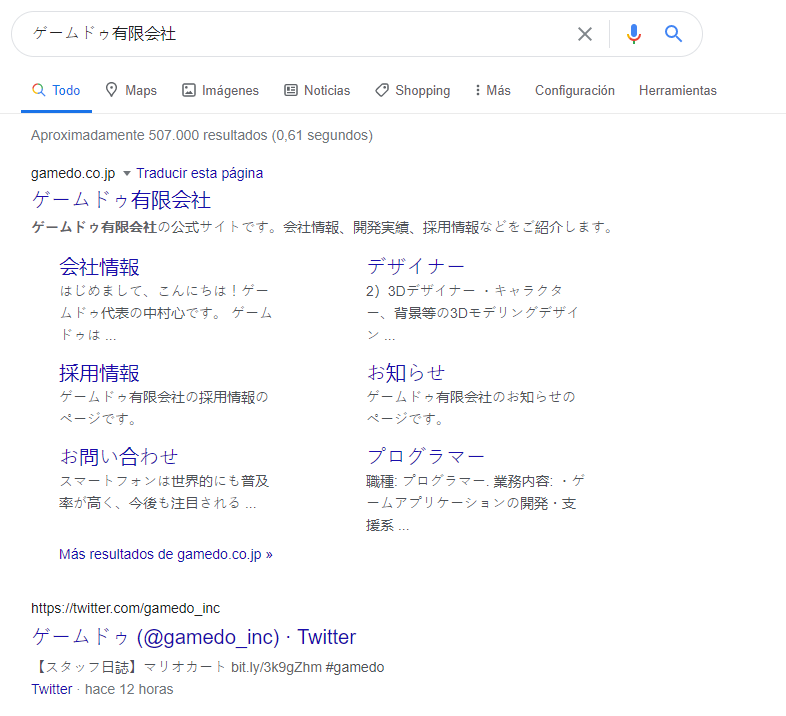Open the プログラマー sitelink
Screen dimensions: 786x716
(x=426, y=456)
